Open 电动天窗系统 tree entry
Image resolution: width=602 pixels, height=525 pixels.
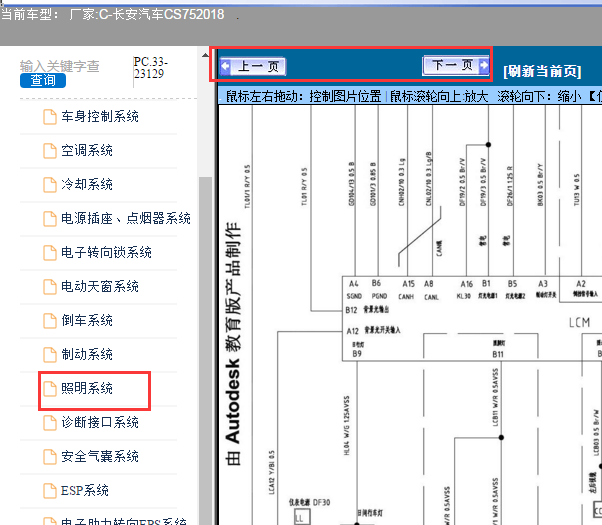99,287
